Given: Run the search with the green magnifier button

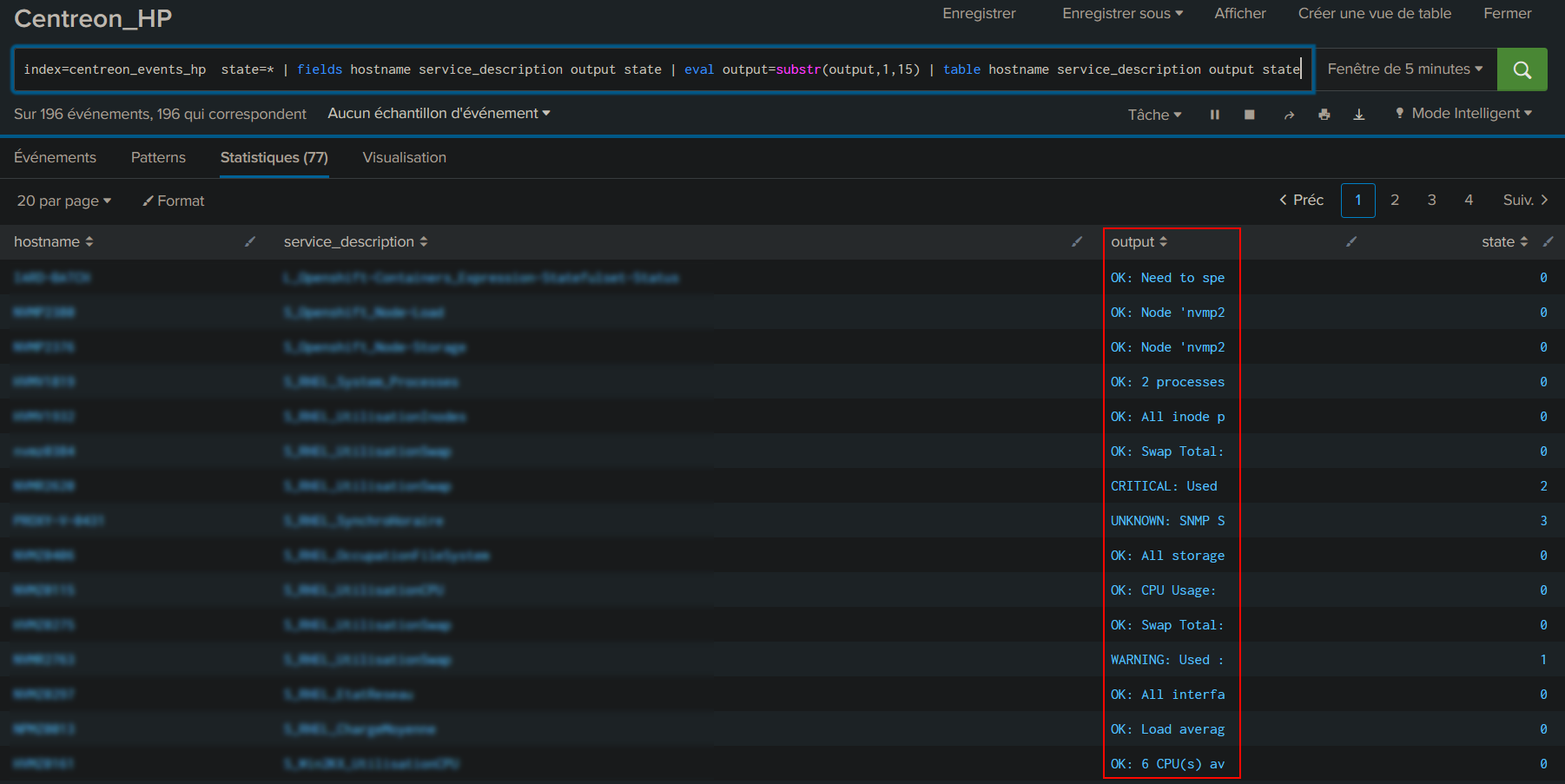Looking at the screenshot, I should click(x=1522, y=69).
